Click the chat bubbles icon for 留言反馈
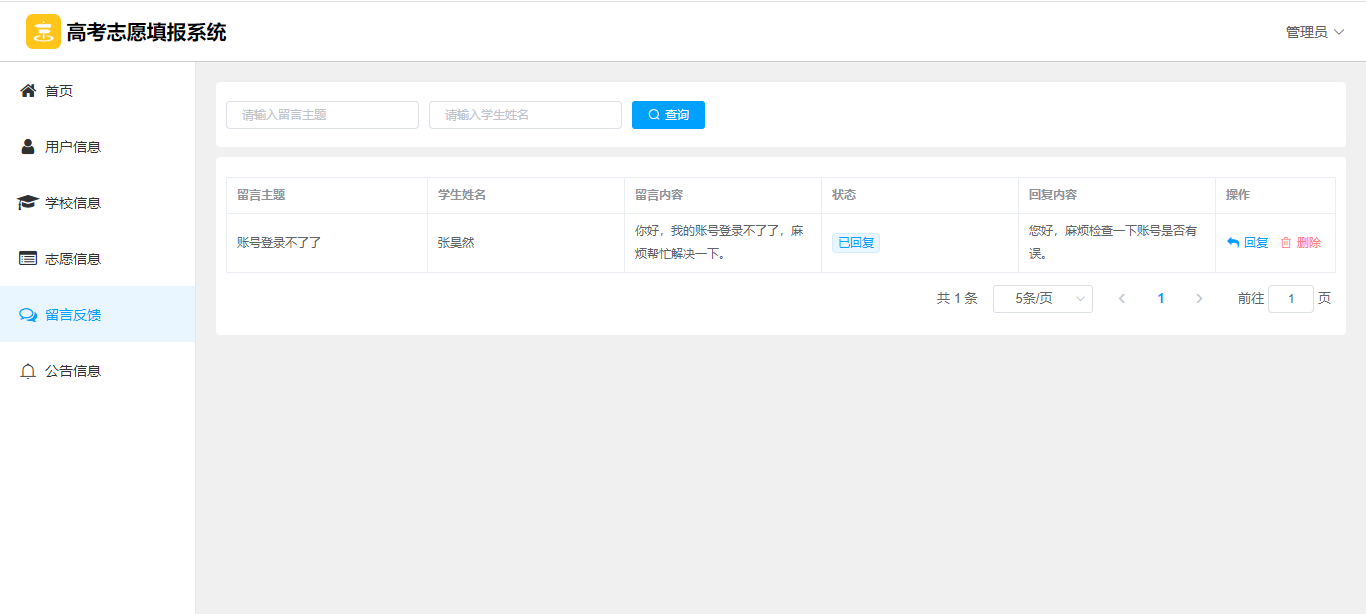Viewport: 1366px width, 614px height. tap(28, 315)
